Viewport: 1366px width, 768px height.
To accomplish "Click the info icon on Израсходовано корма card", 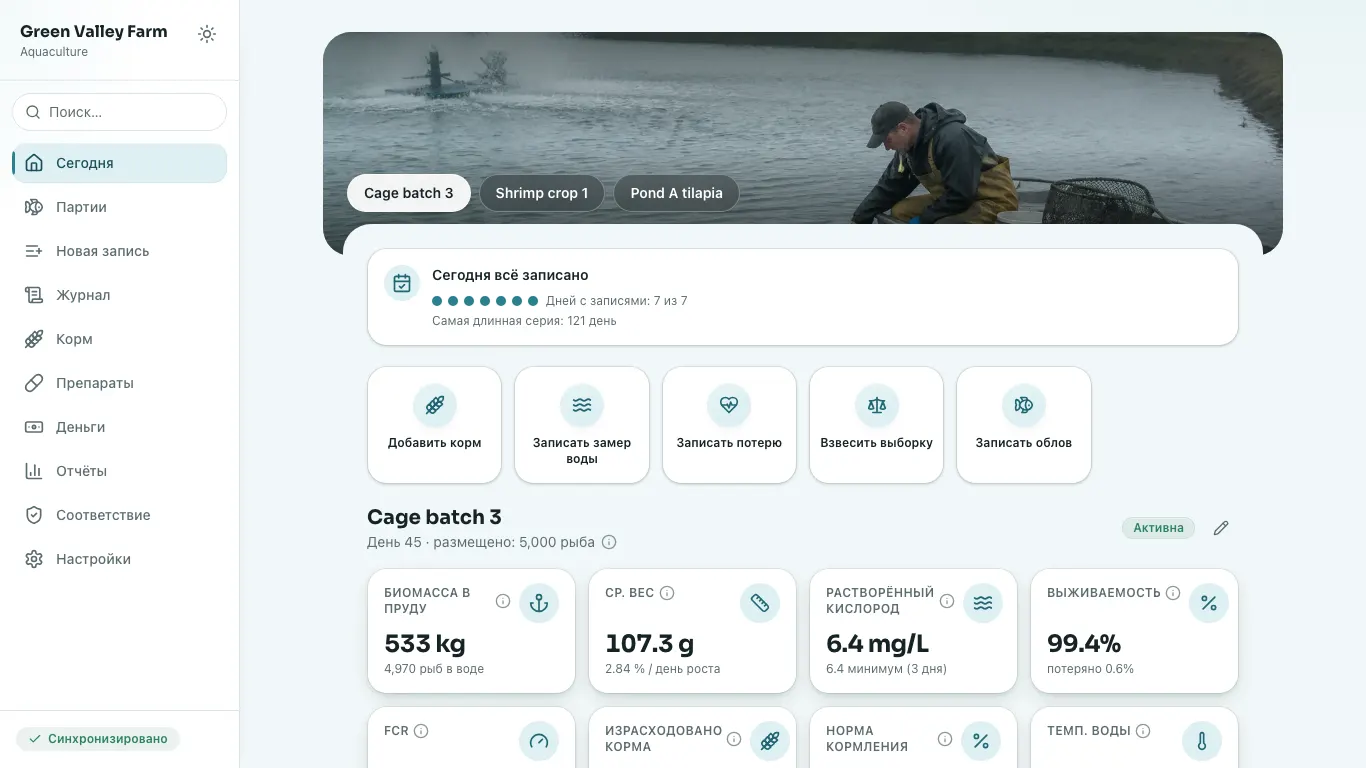I will point(734,739).
